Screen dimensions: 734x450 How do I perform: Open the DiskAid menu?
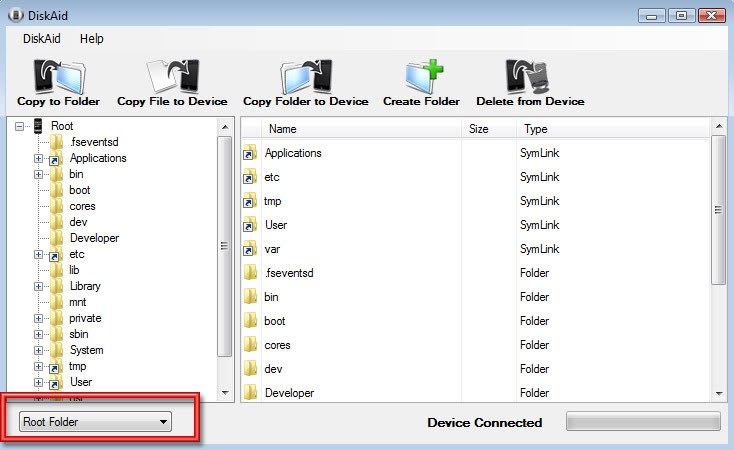(x=42, y=38)
